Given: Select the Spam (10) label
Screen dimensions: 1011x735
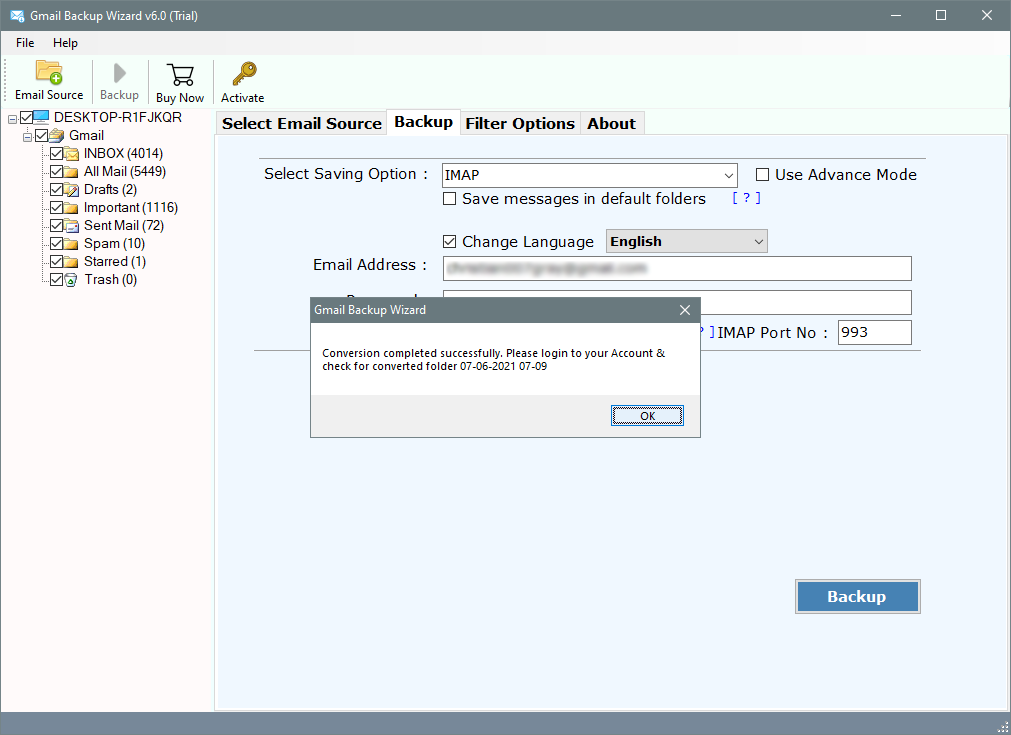Looking at the screenshot, I should pos(114,244).
